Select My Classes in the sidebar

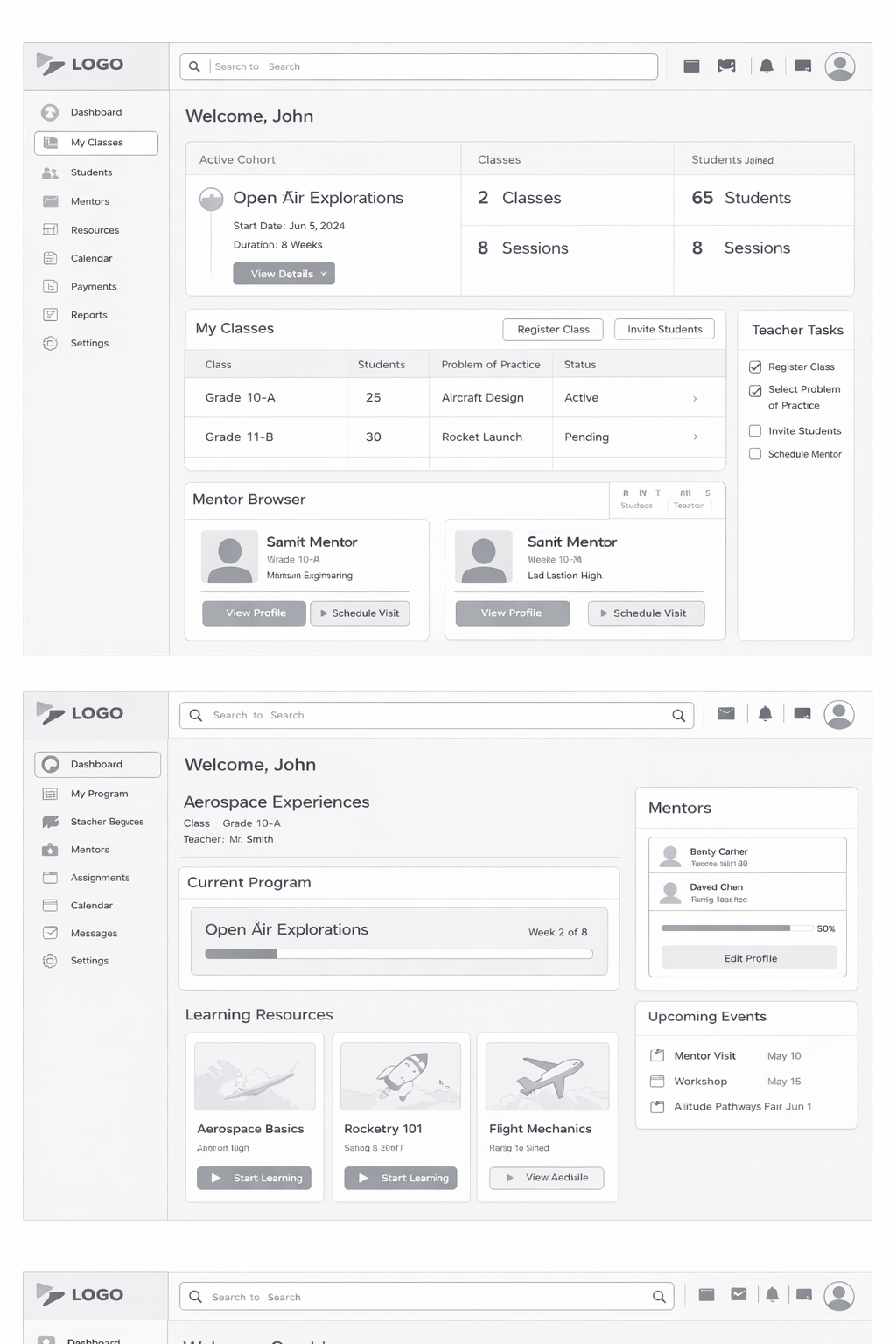[x=96, y=143]
